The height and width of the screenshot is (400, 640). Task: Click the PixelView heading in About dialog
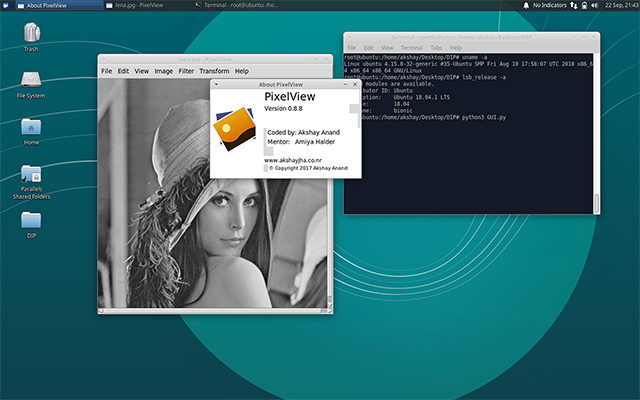[x=290, y=97]
